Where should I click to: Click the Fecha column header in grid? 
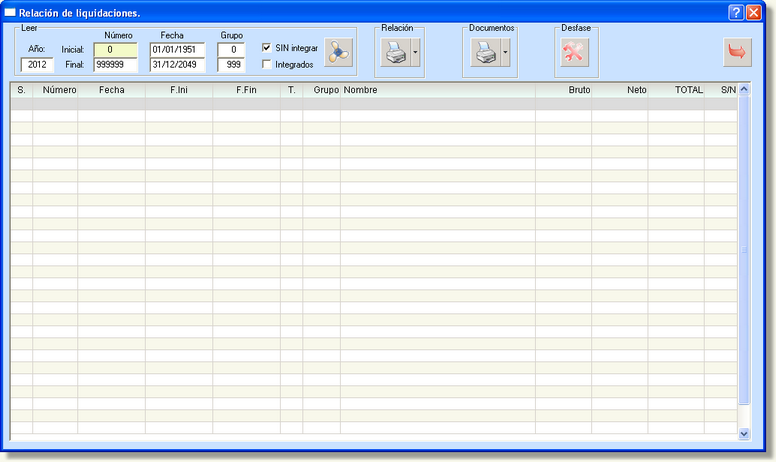point(111,90)
